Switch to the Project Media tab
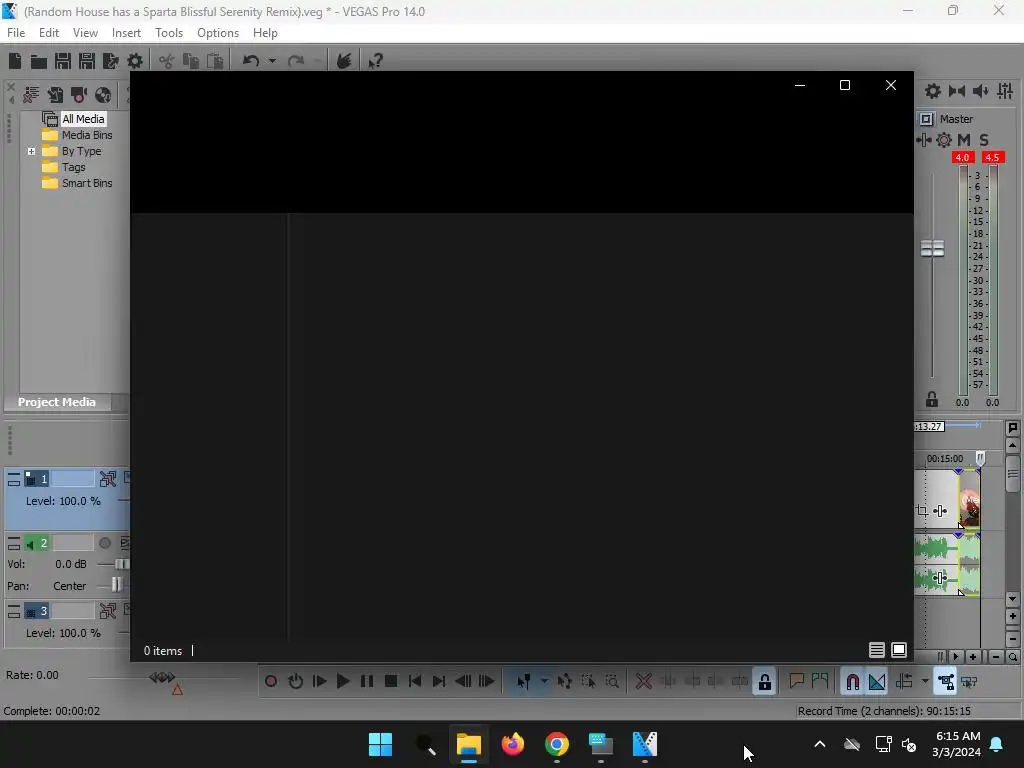This screenshot has height=768, width=1024. [x=57, y=402]
